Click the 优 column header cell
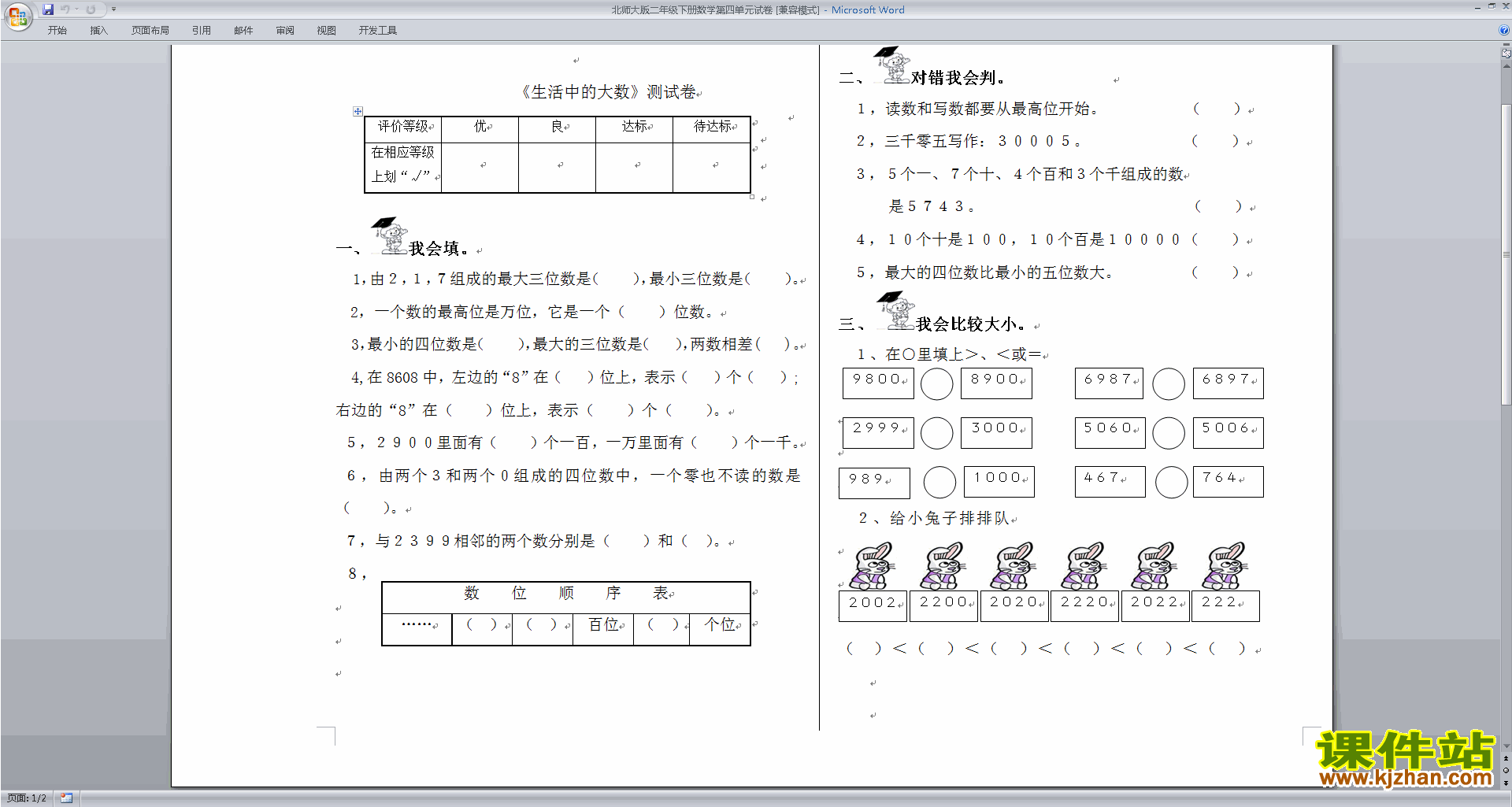 click(480, 128)
